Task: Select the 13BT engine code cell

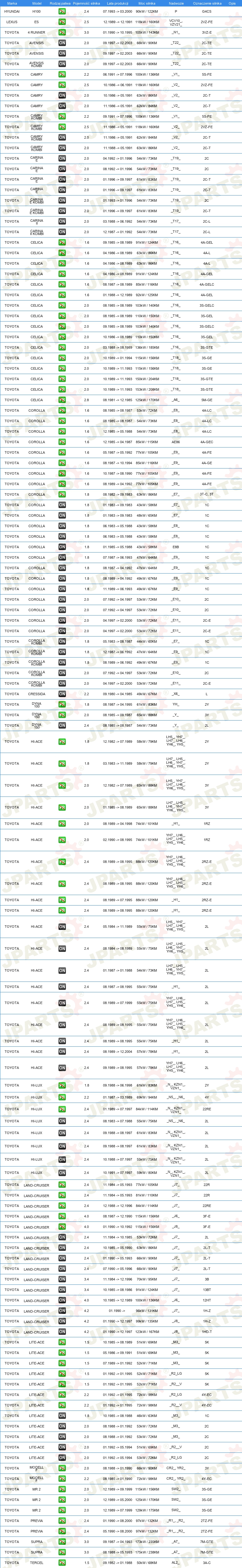Action: coord(207,1290)
